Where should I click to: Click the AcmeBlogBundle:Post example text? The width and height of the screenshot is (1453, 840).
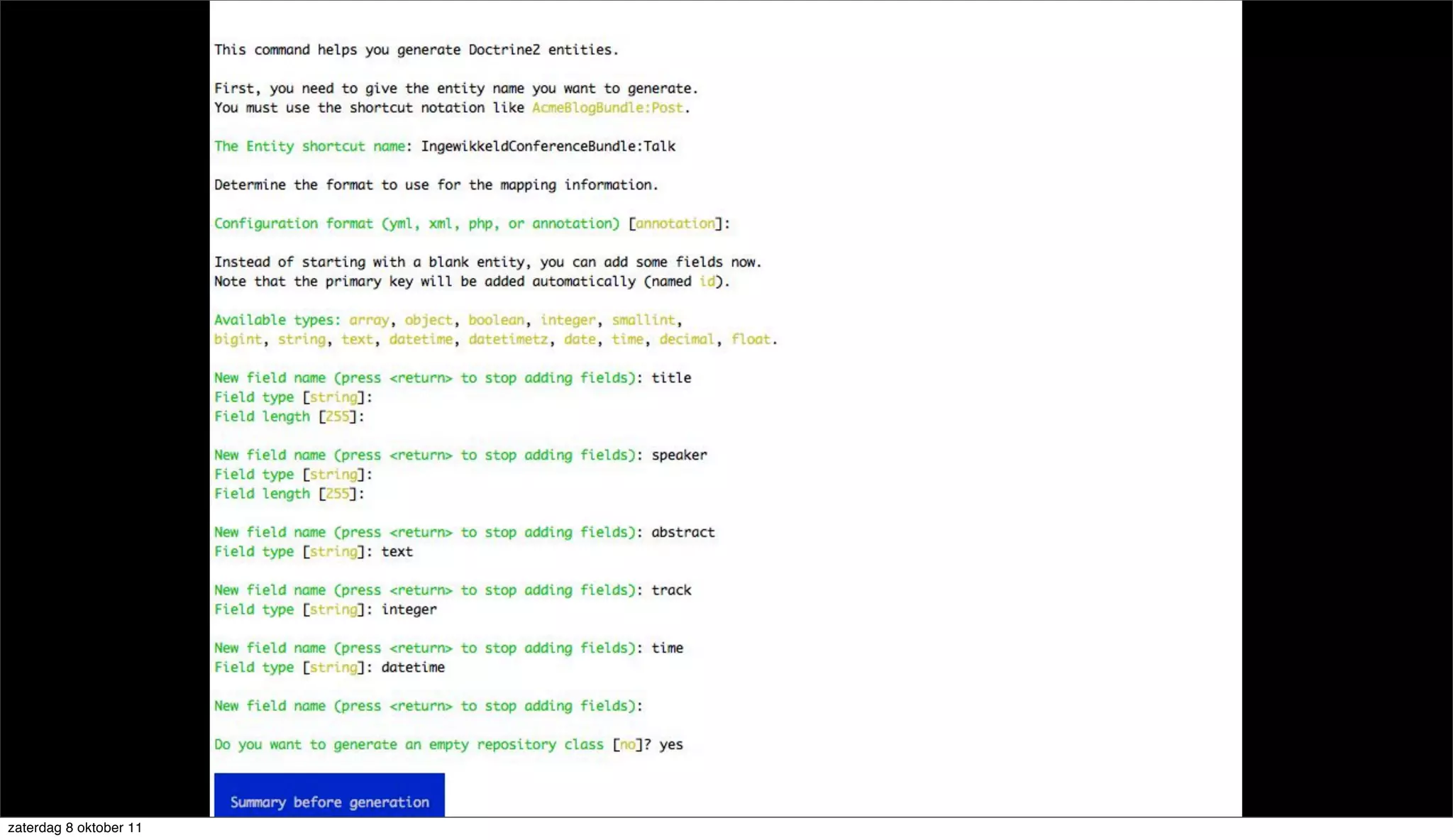(x=607, y=108)
